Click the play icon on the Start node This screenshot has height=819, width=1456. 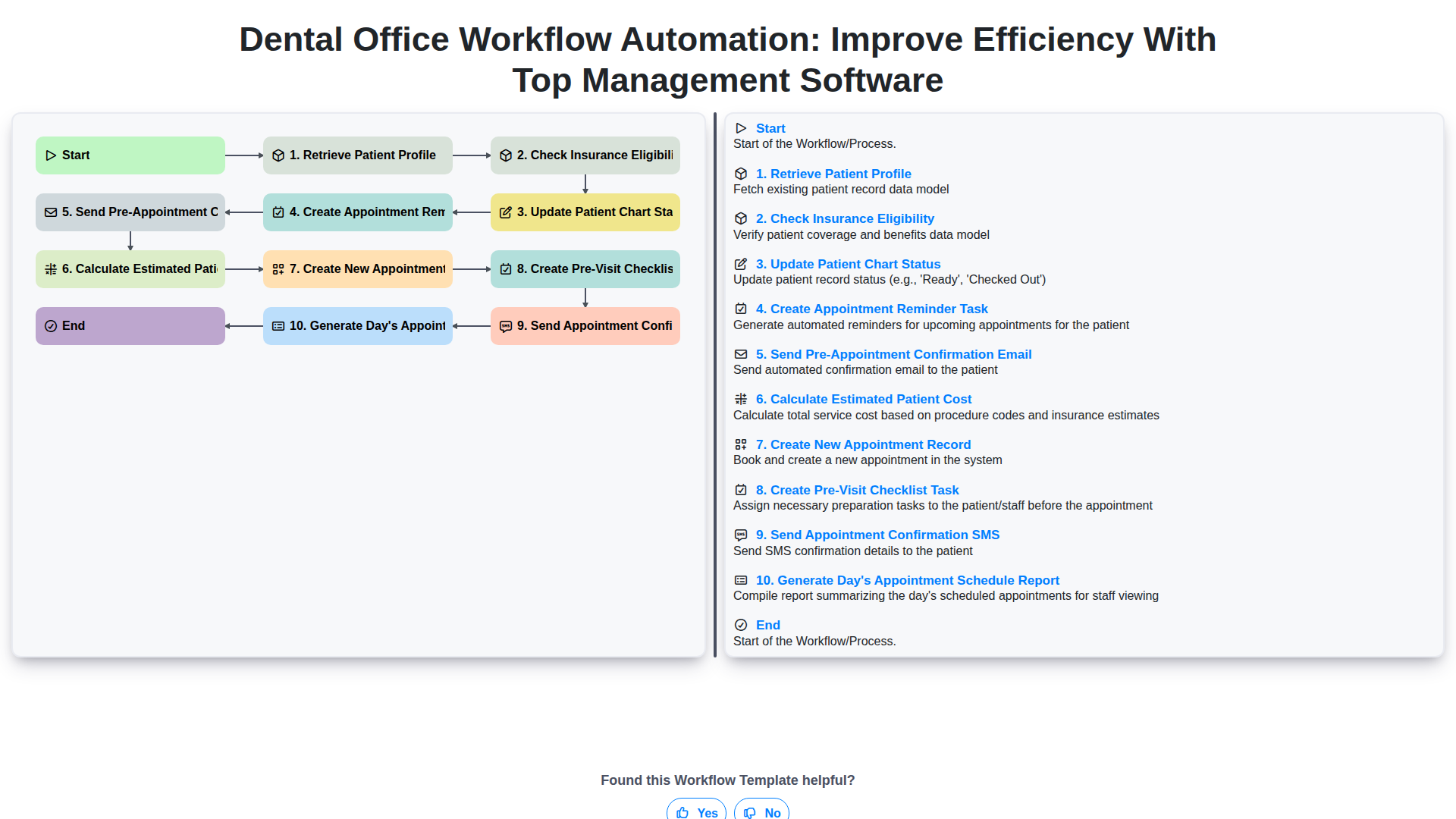[52, 155]
